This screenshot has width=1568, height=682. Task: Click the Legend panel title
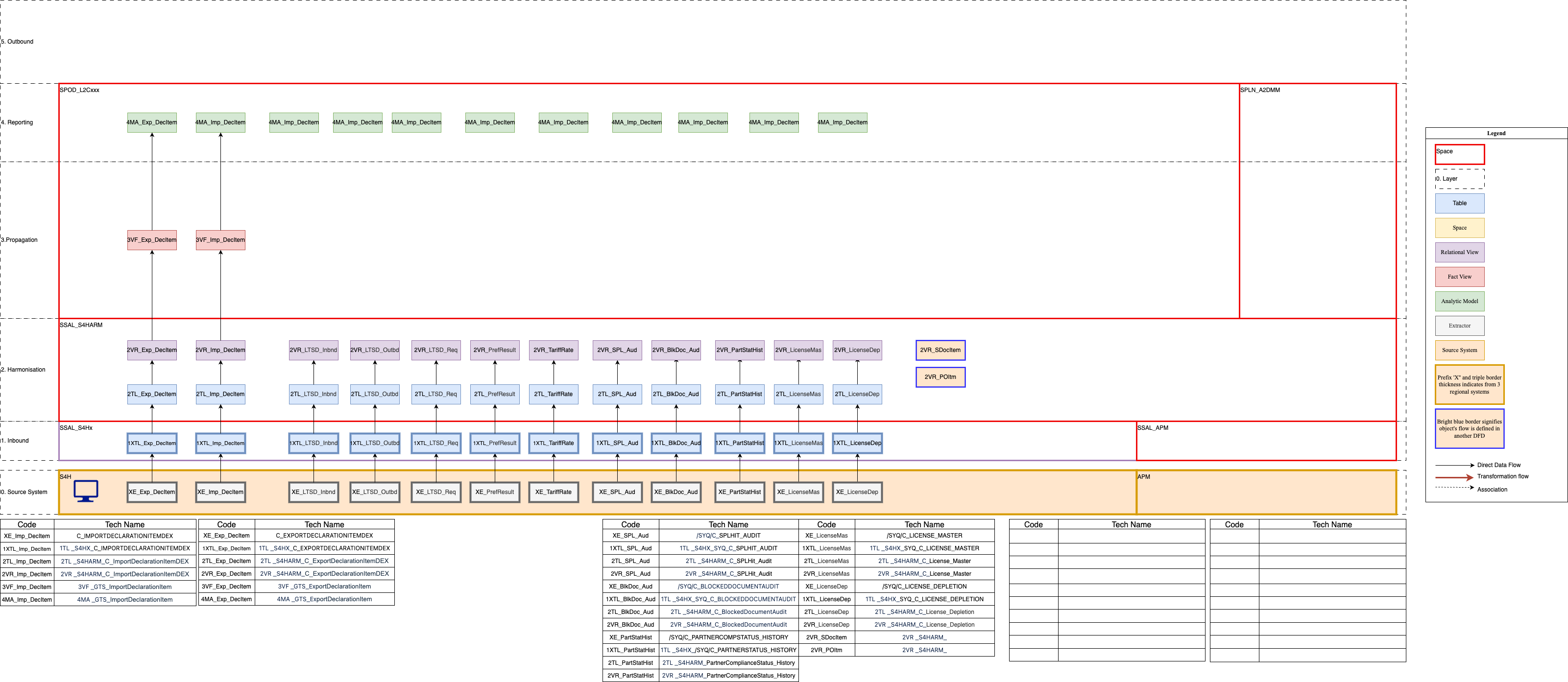(x=1496, y=133)
